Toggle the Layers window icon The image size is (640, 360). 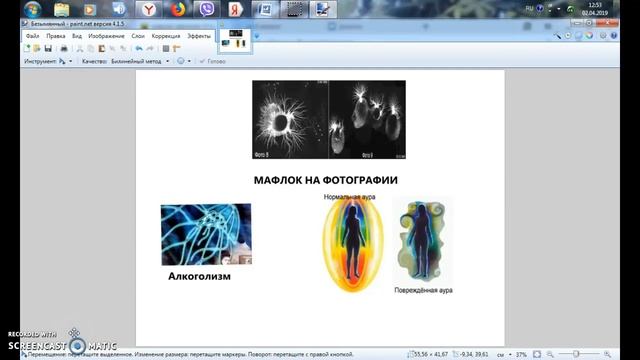tap(578, 36)
